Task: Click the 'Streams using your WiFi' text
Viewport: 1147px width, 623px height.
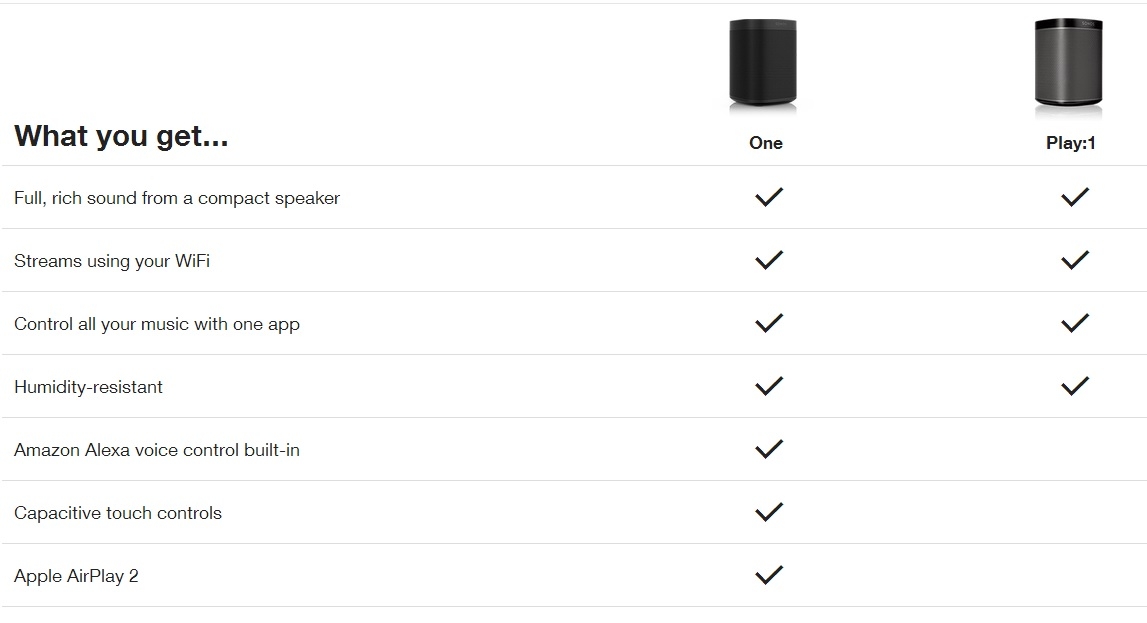Action: (112, 261)
